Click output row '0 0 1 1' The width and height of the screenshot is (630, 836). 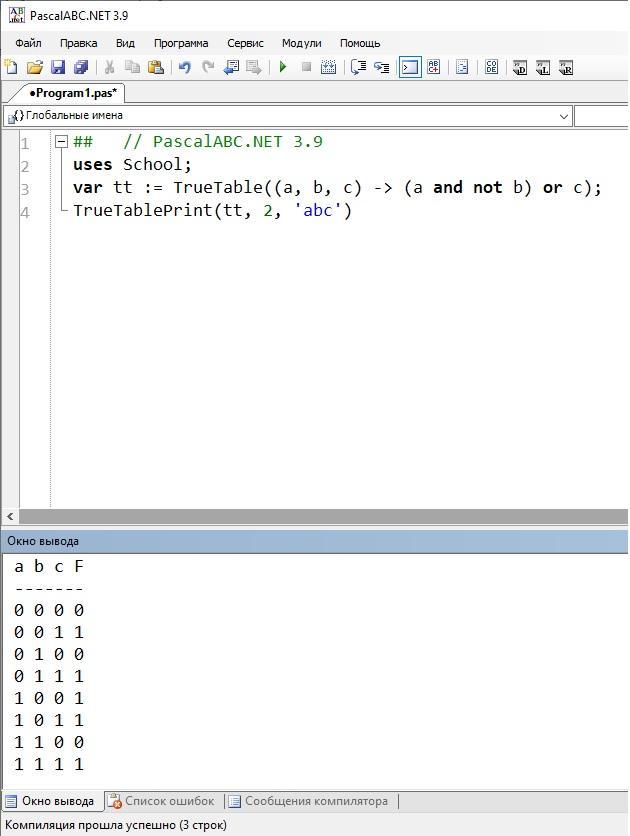49,632
